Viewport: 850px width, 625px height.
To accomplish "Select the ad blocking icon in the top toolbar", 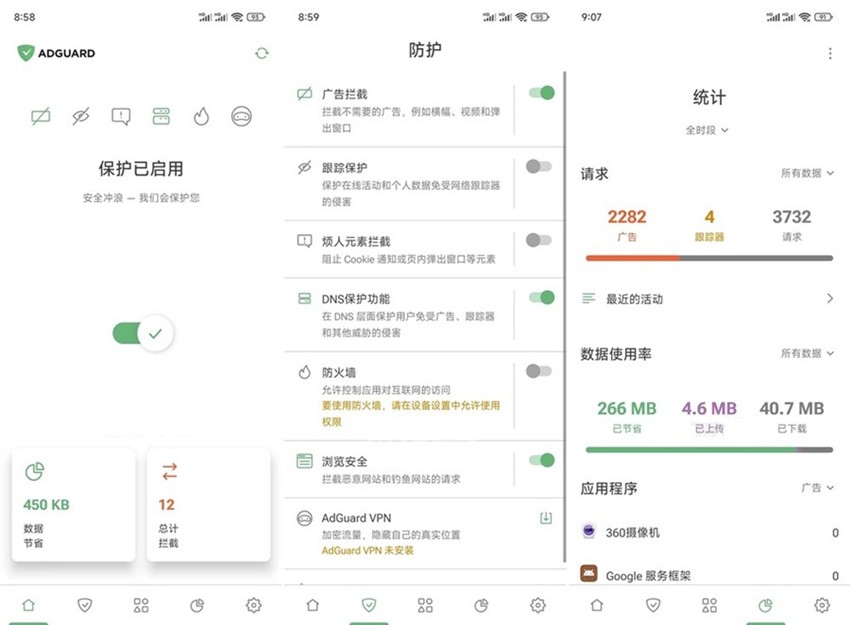I will (40, 116).
